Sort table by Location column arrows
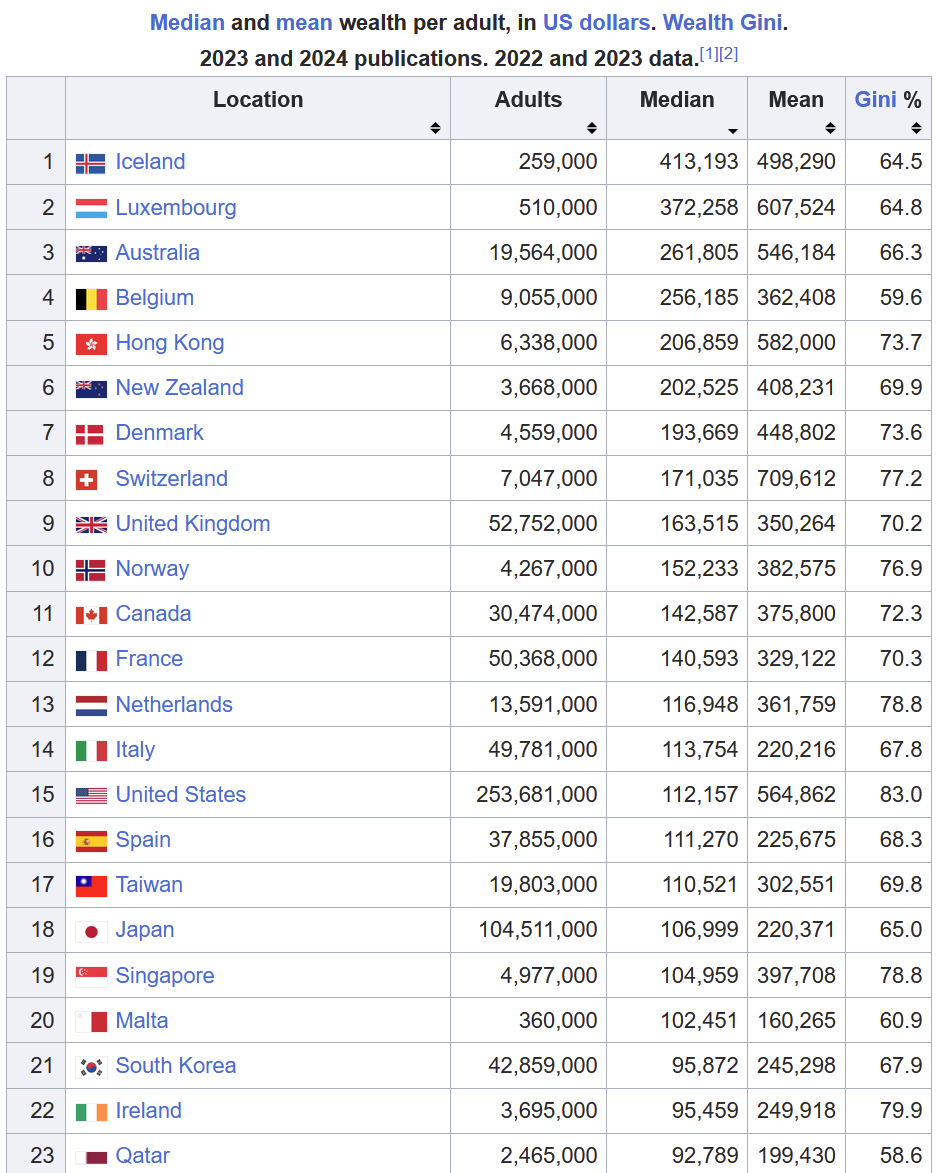Screen dimensions: 937x1173 435,128
